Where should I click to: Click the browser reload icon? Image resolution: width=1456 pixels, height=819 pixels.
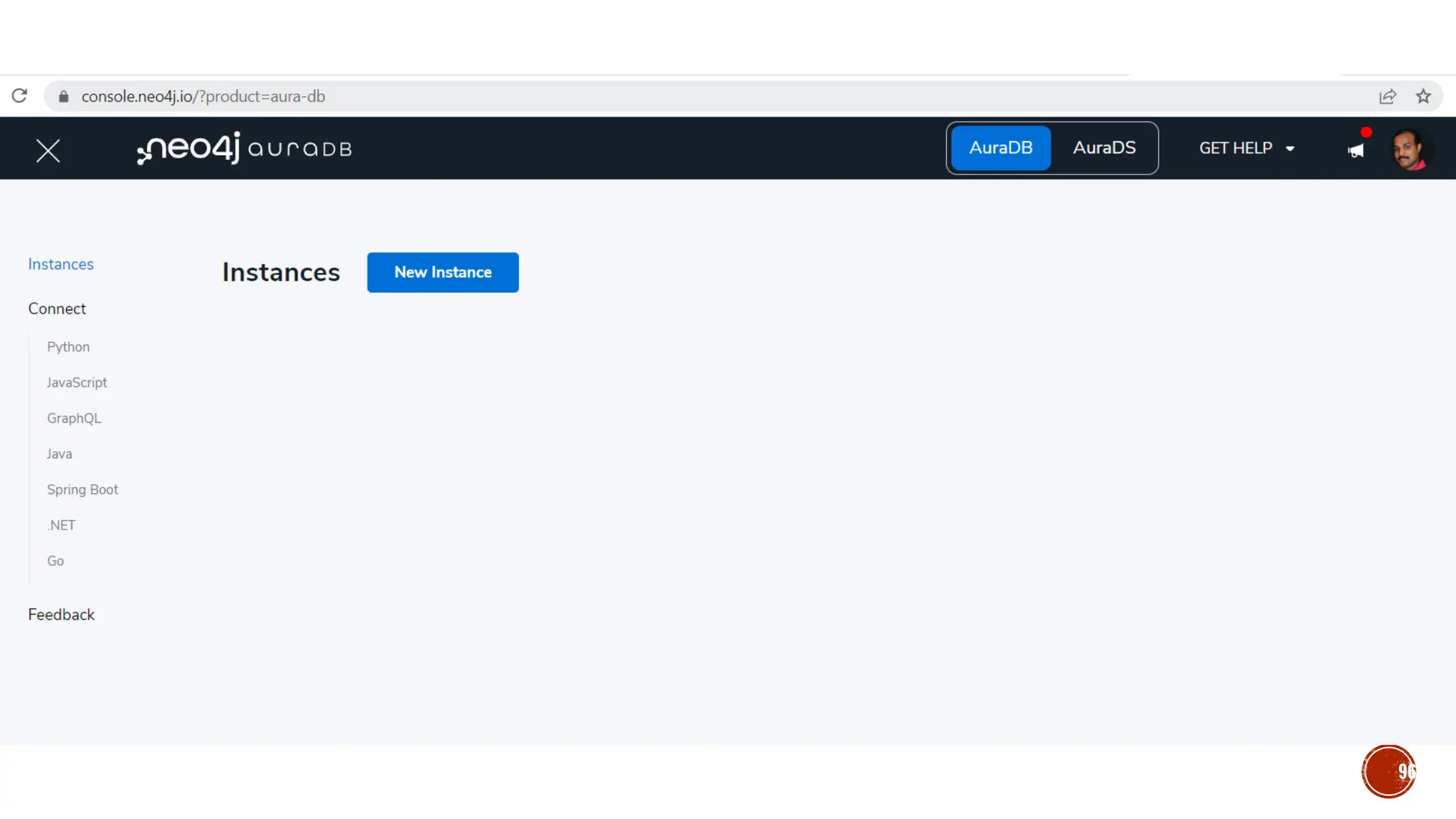(x=19, y=96)
